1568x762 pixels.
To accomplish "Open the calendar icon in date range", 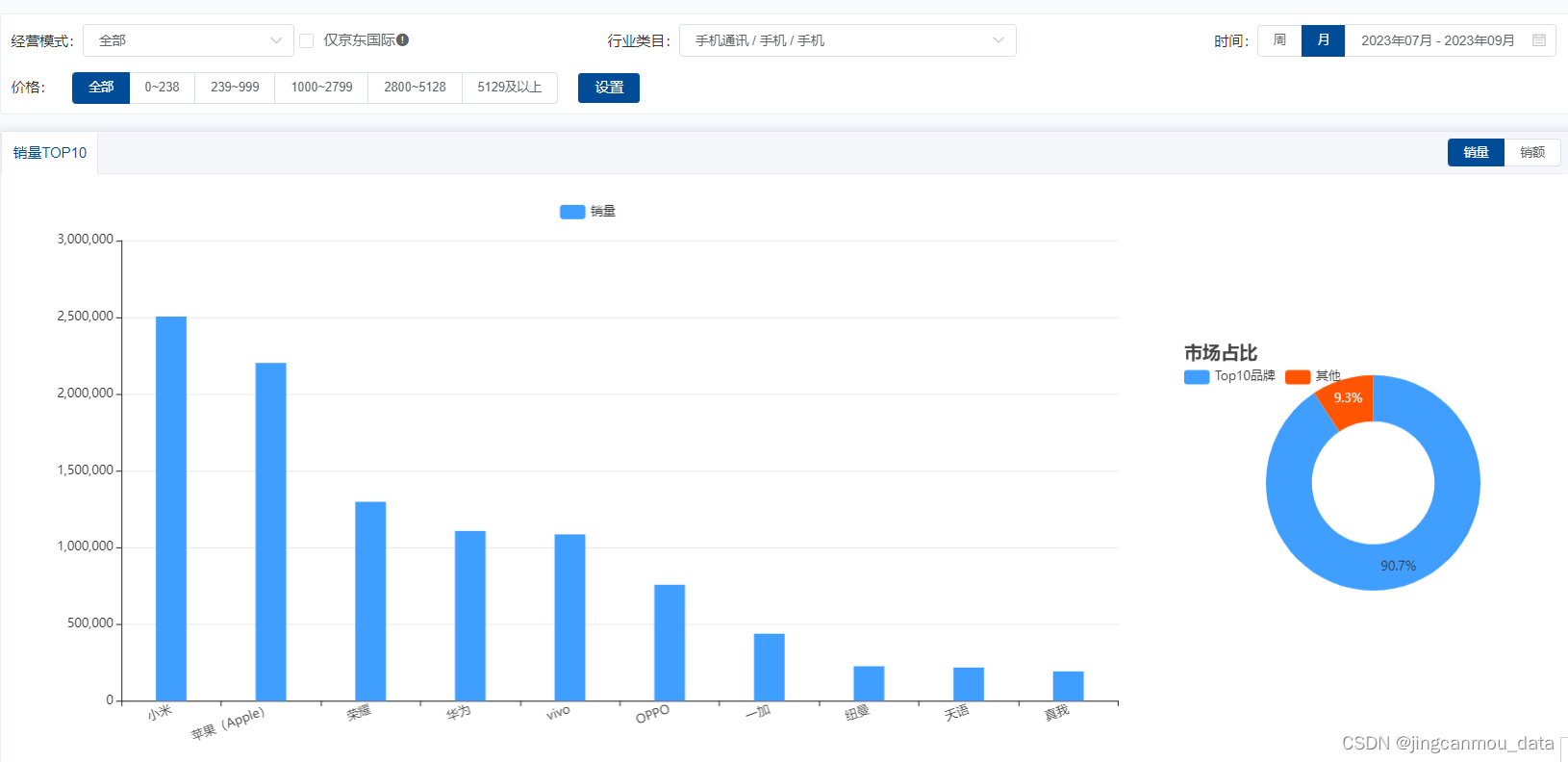I will (1539, 40).
